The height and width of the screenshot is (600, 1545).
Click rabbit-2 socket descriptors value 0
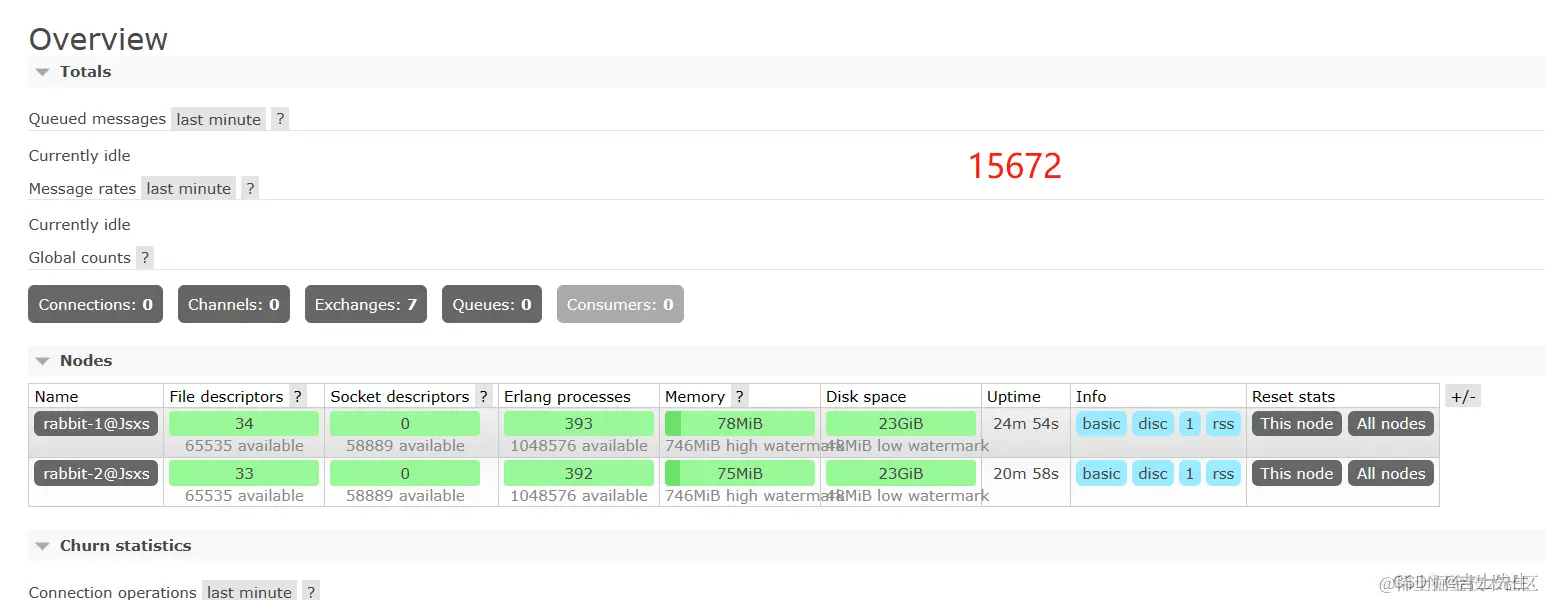tap(405, 474)
